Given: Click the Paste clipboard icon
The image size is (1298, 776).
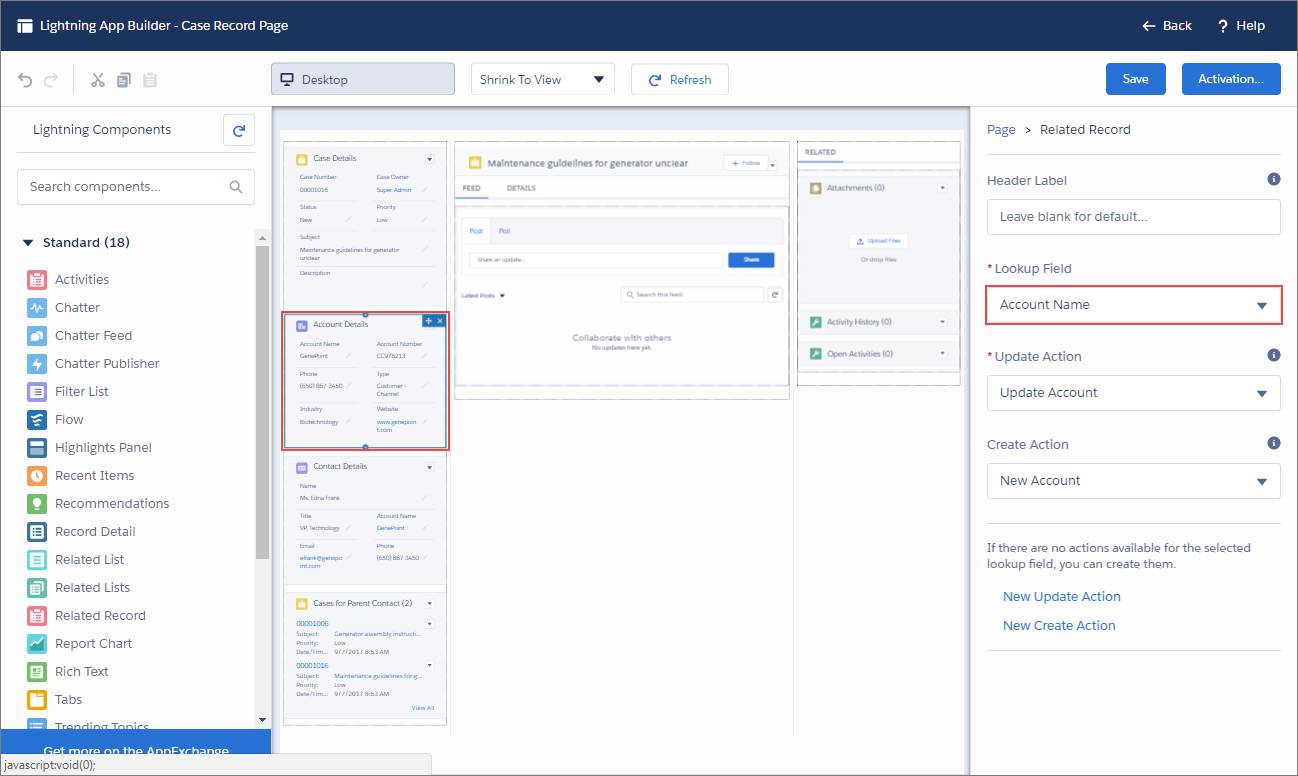Looking at the screenshot, I should click(149, 80).
